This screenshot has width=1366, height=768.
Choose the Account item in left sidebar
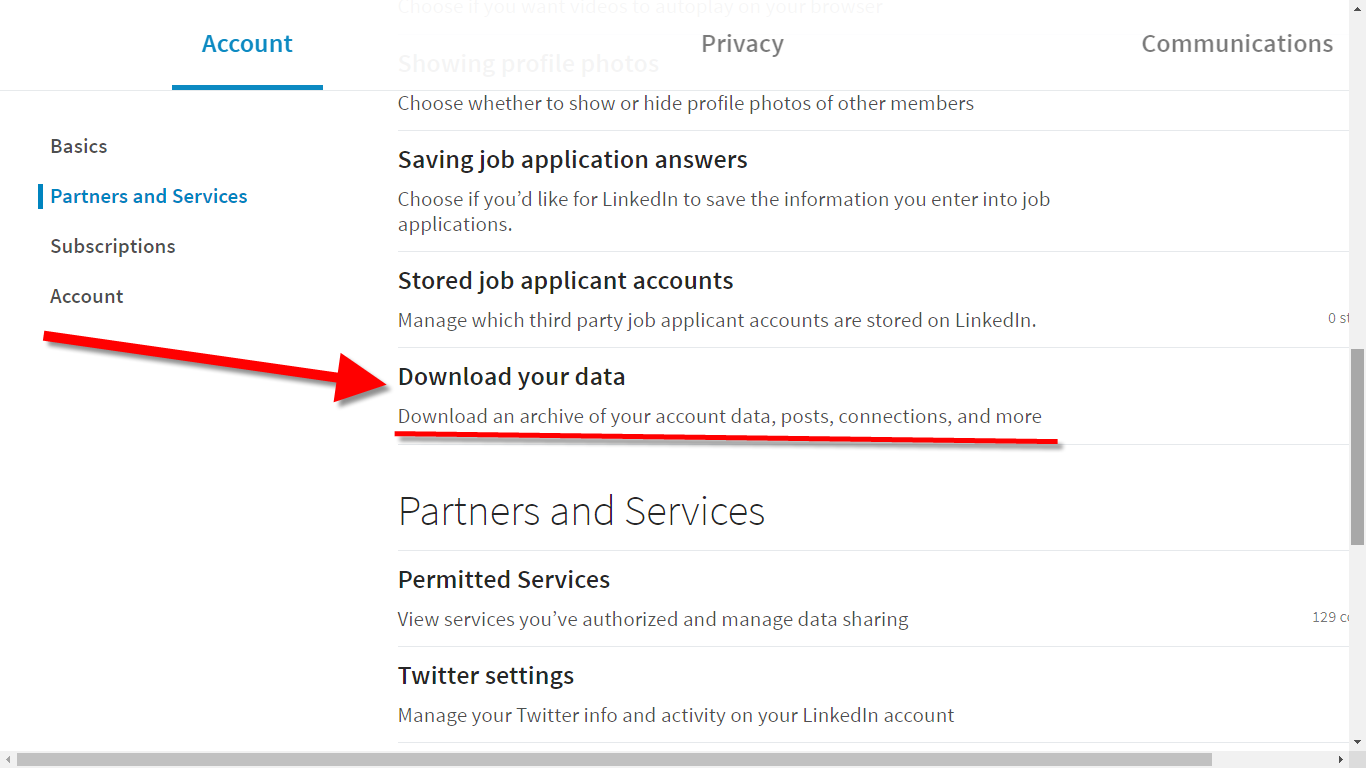click(87, 296)
